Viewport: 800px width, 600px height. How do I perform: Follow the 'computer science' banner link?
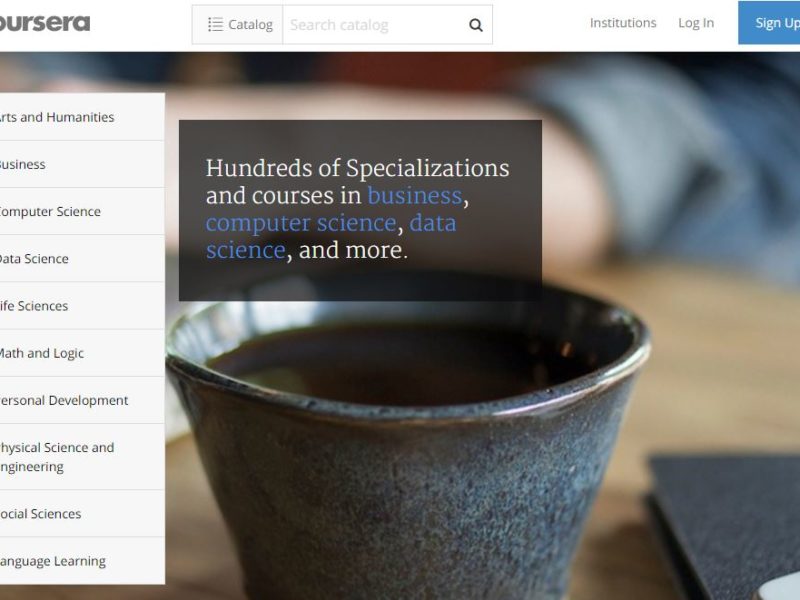point(301,223)
